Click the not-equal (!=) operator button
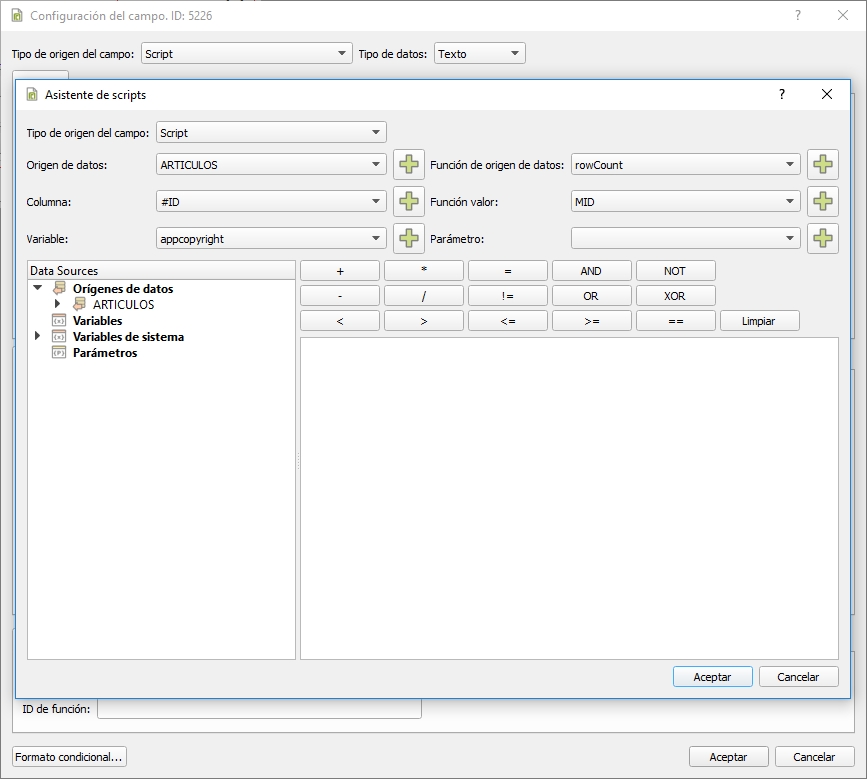Image resolution: width=867 pixels, height=779 pixels. [x=507, y=296]
